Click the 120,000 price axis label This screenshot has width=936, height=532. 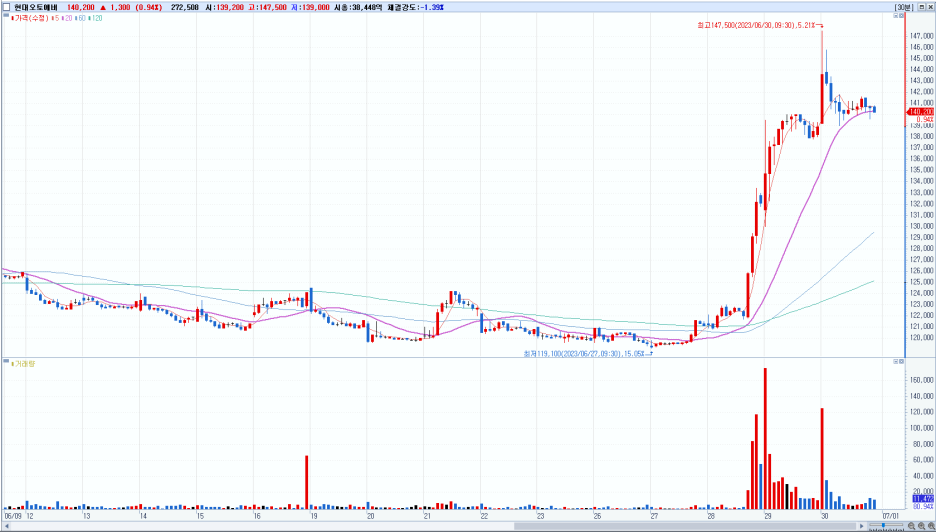coord(922,337)
